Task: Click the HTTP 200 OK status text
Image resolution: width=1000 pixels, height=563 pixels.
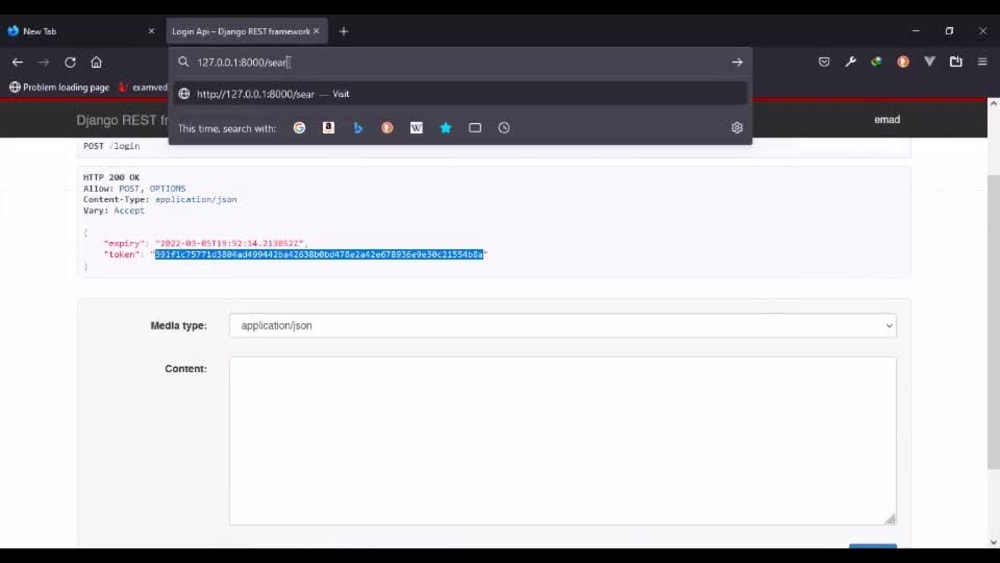Action: point(111,177)
